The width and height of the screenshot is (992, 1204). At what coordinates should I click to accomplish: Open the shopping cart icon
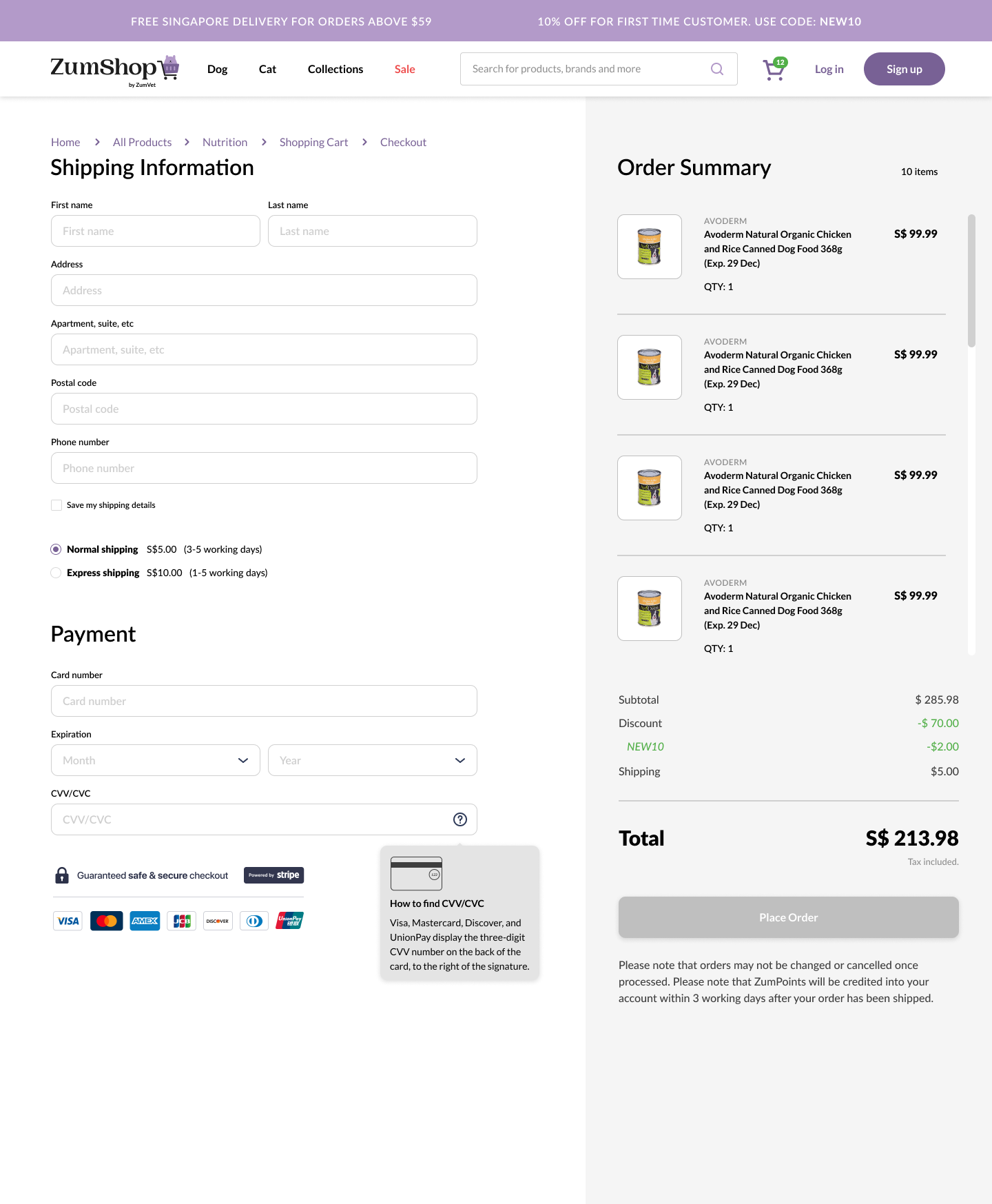pyautogui.click(x=774, y=70)
